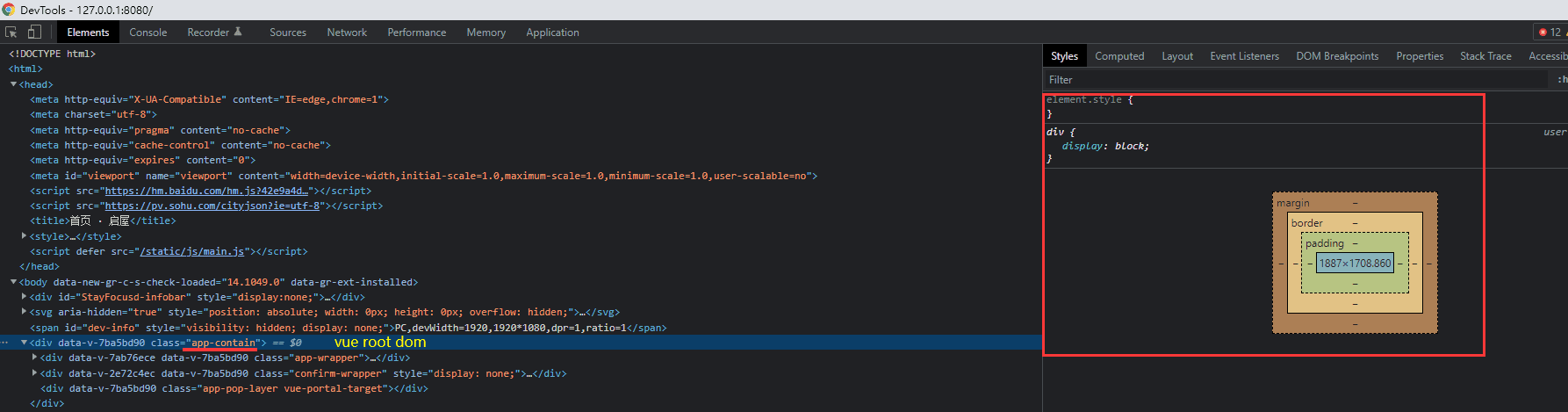Viewport: 1568px width, 412px height.
Task: Expand the StayFocusd-infobar div
Action: coord(25,297)
